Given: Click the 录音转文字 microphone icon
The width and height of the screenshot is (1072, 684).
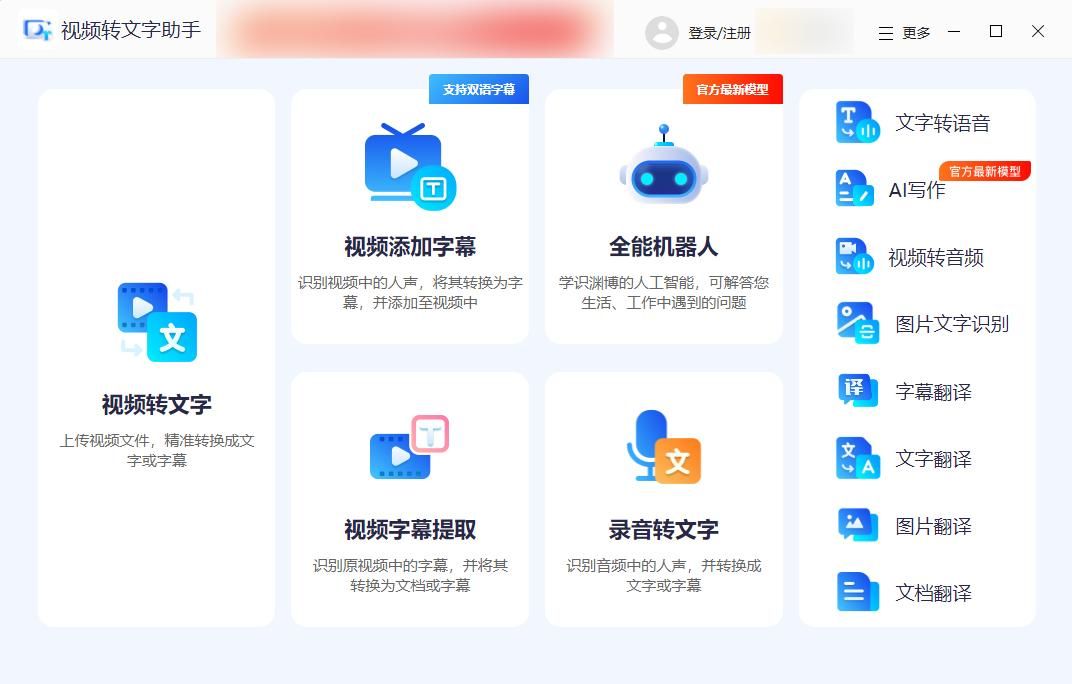Looking at the screenshot, I should (x=664, y=447).
